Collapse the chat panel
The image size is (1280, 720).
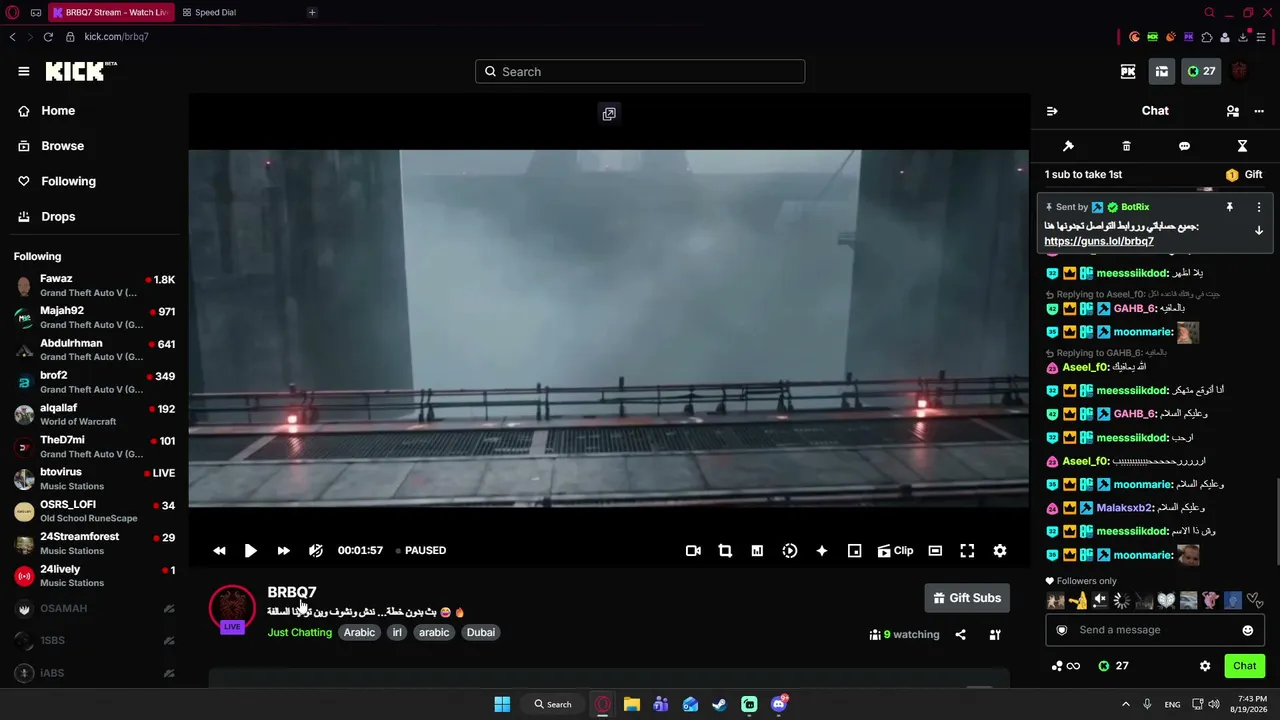1052,111
